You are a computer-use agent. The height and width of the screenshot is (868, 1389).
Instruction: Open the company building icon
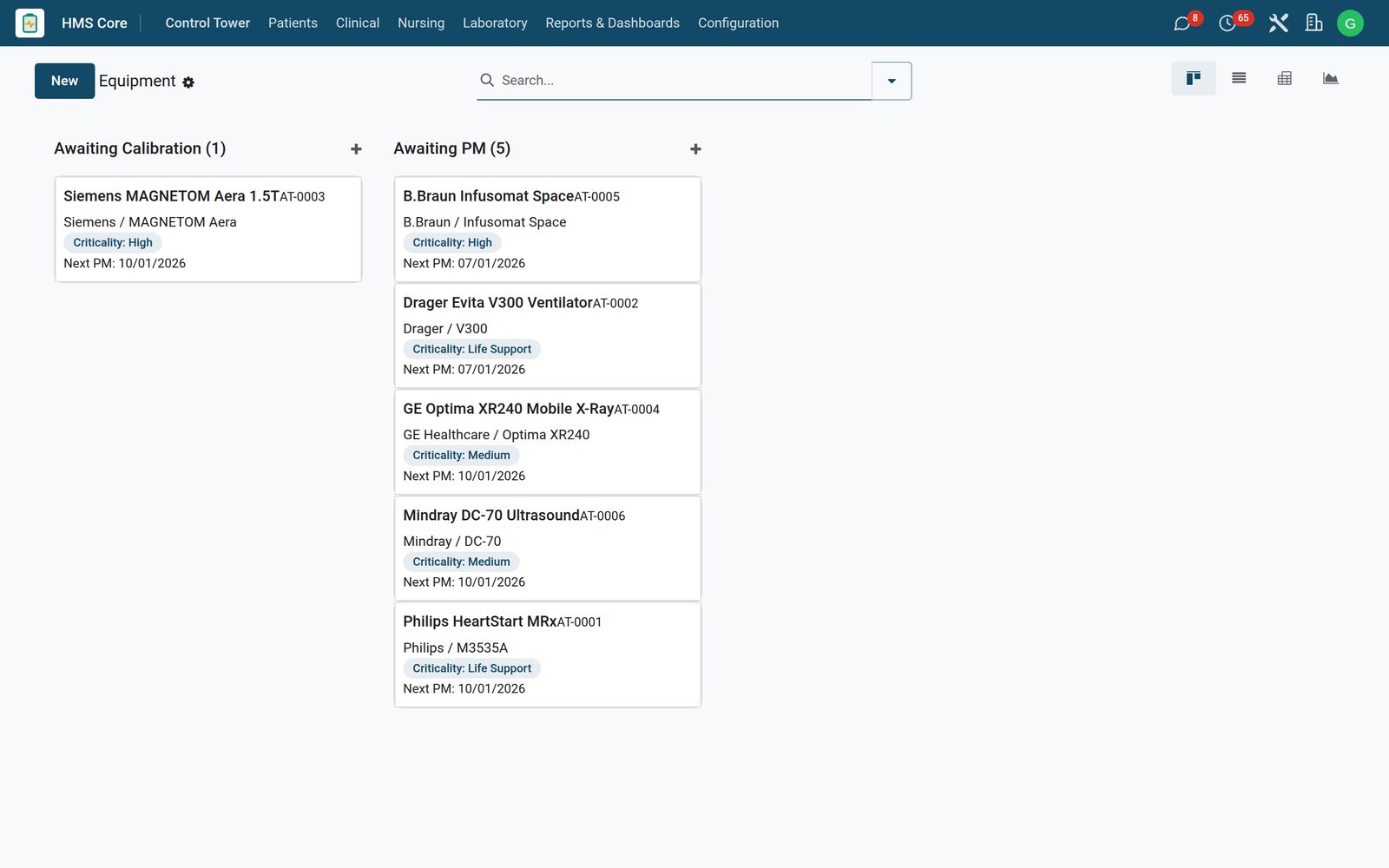click(x=1314, y=23)
